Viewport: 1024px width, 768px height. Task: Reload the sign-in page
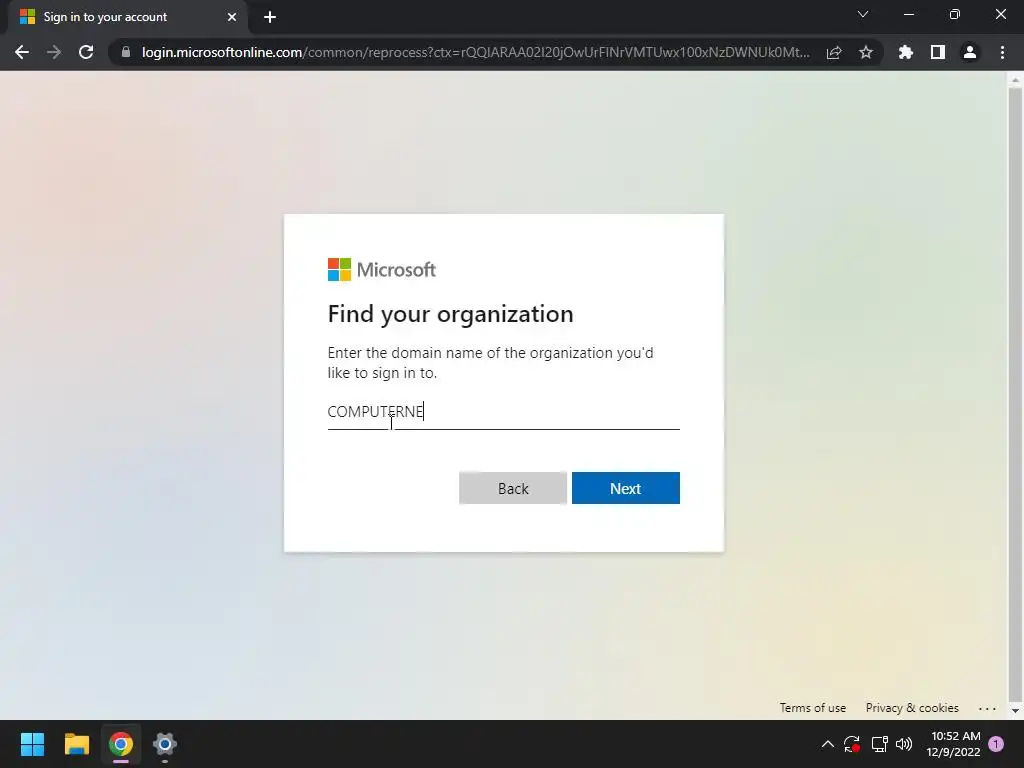point(86,52)
